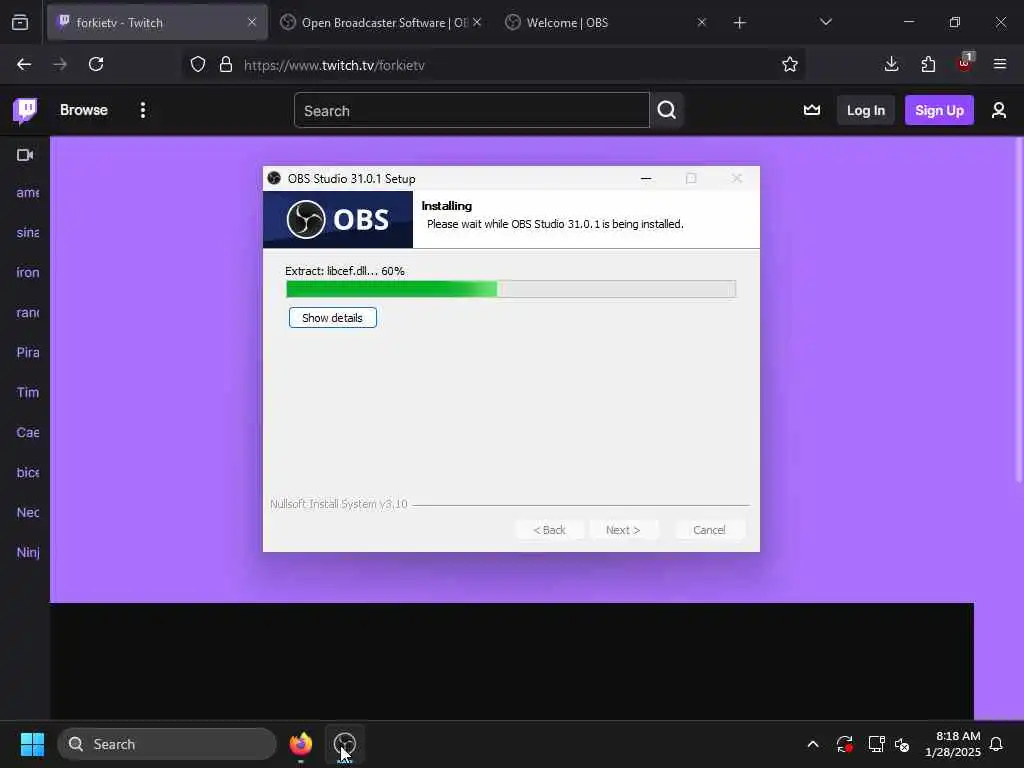Click the network display tray icon
This screenshot has width=1024, height=768.
point(876,744)
